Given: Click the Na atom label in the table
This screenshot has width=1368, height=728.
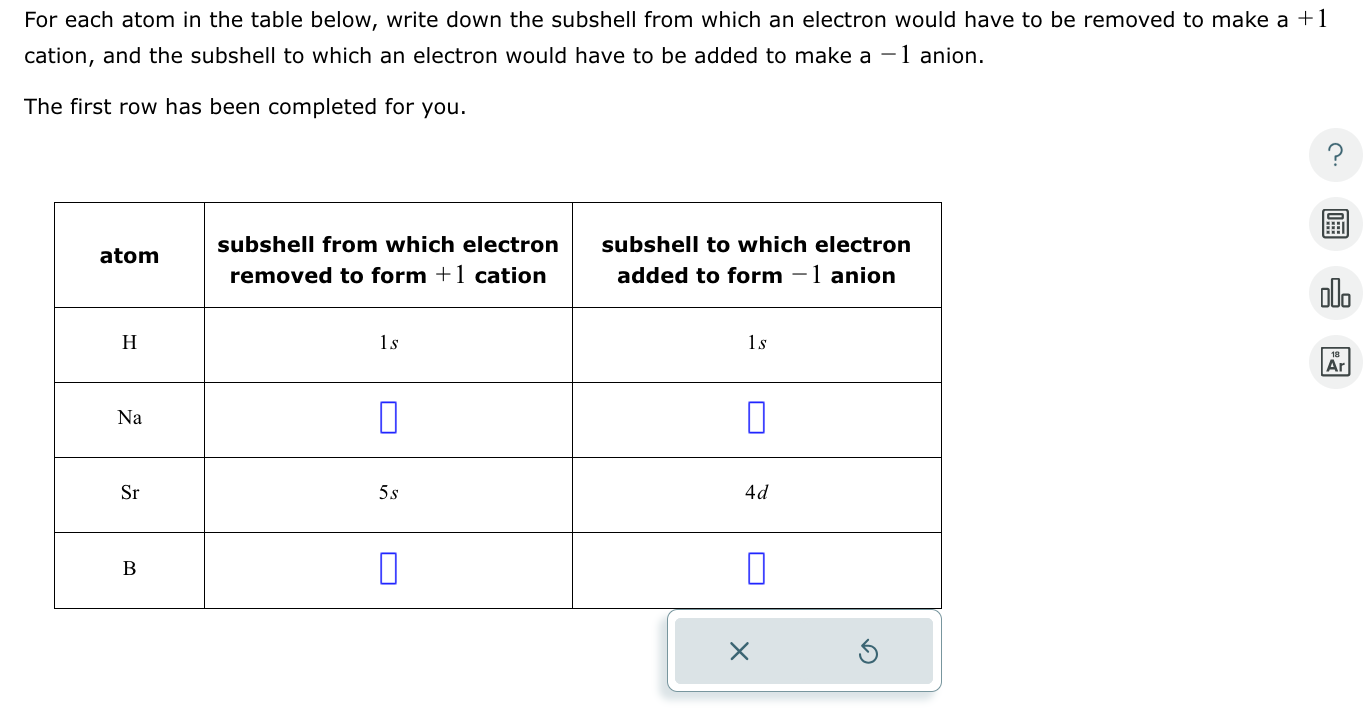Looking at the screenshot, I should point(128,417).
